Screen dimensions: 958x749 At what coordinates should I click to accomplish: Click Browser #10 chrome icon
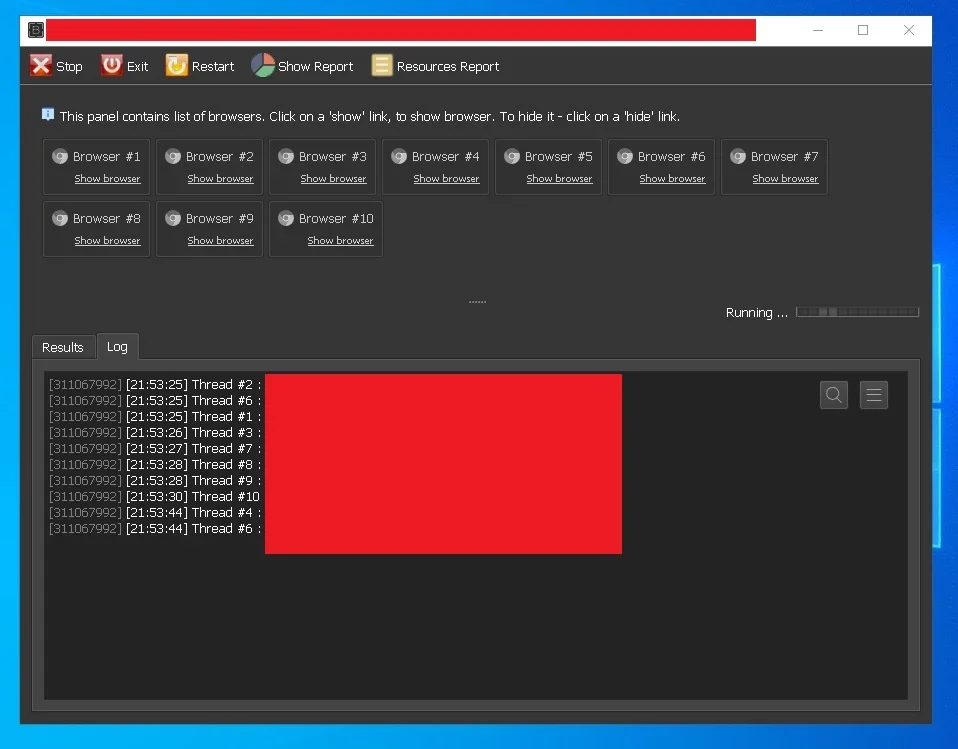pyautogui.click(x=286, y=218)
